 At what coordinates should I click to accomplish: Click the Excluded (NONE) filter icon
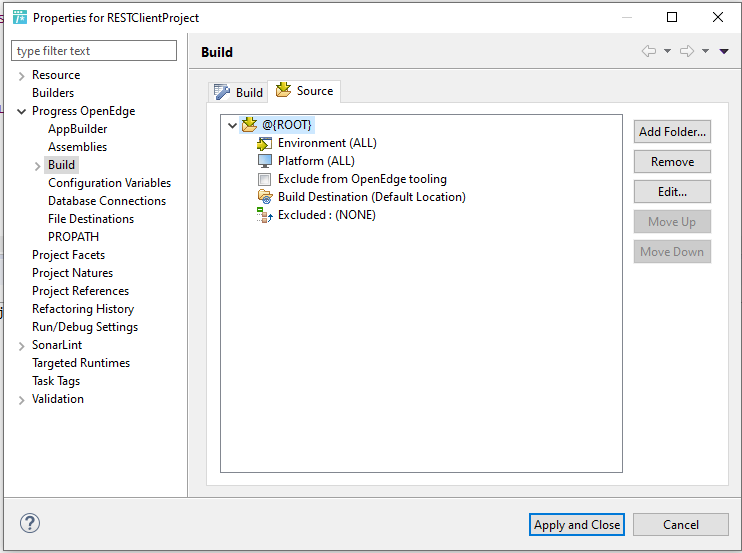coord(265,215)
